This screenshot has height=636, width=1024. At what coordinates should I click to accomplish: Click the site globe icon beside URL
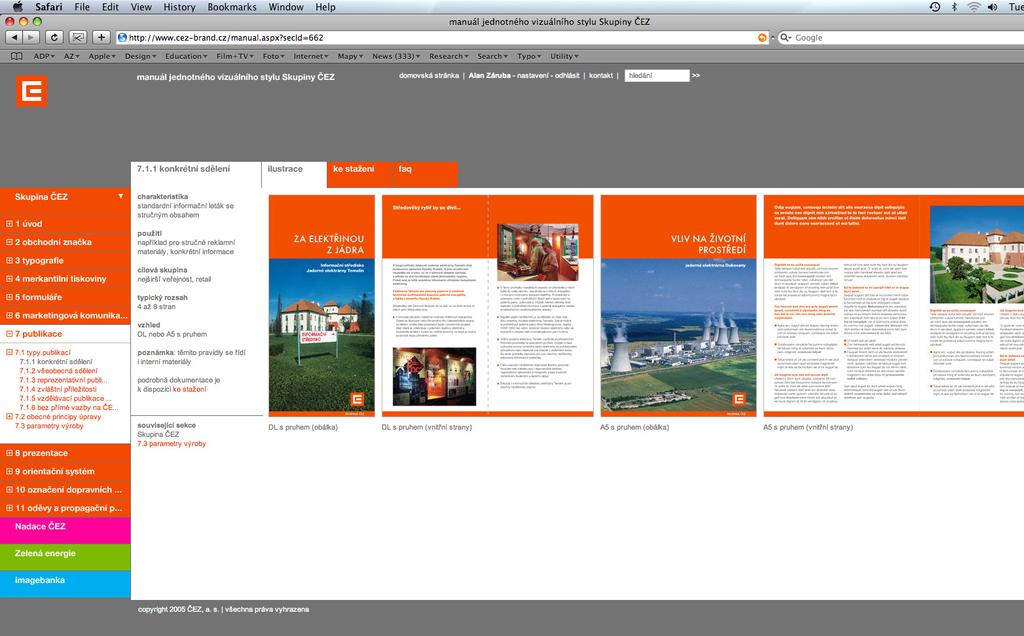pos(121,38)
